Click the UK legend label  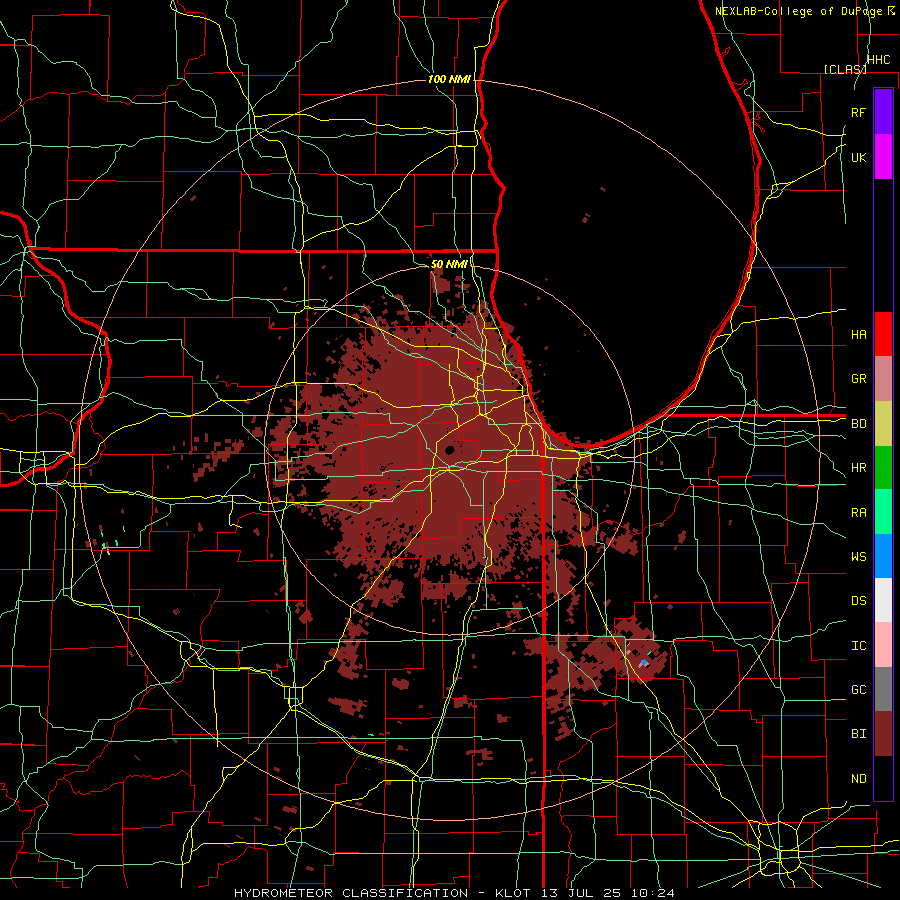pyautogui.click(x=859, y=157)
